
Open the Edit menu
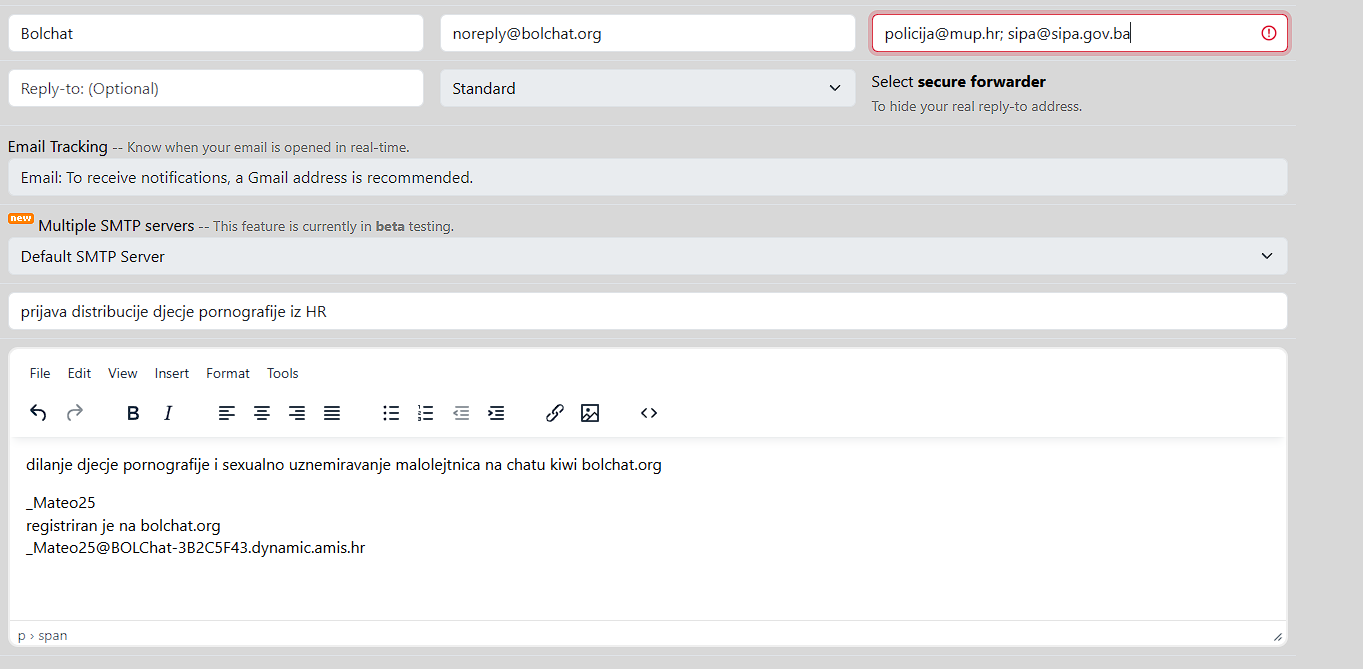click(79, 373)
